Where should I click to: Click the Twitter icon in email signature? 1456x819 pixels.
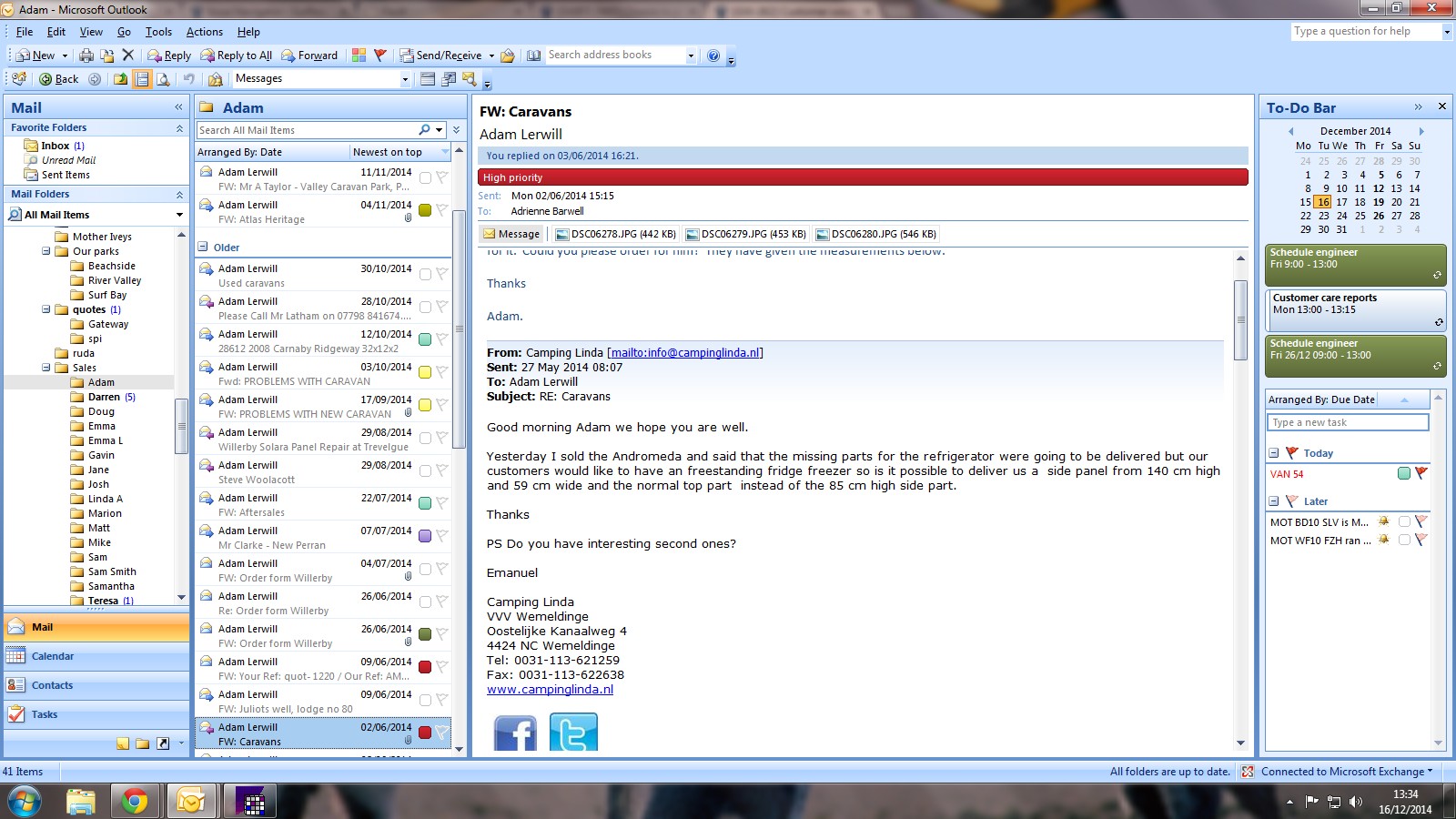tap(573, 733)
